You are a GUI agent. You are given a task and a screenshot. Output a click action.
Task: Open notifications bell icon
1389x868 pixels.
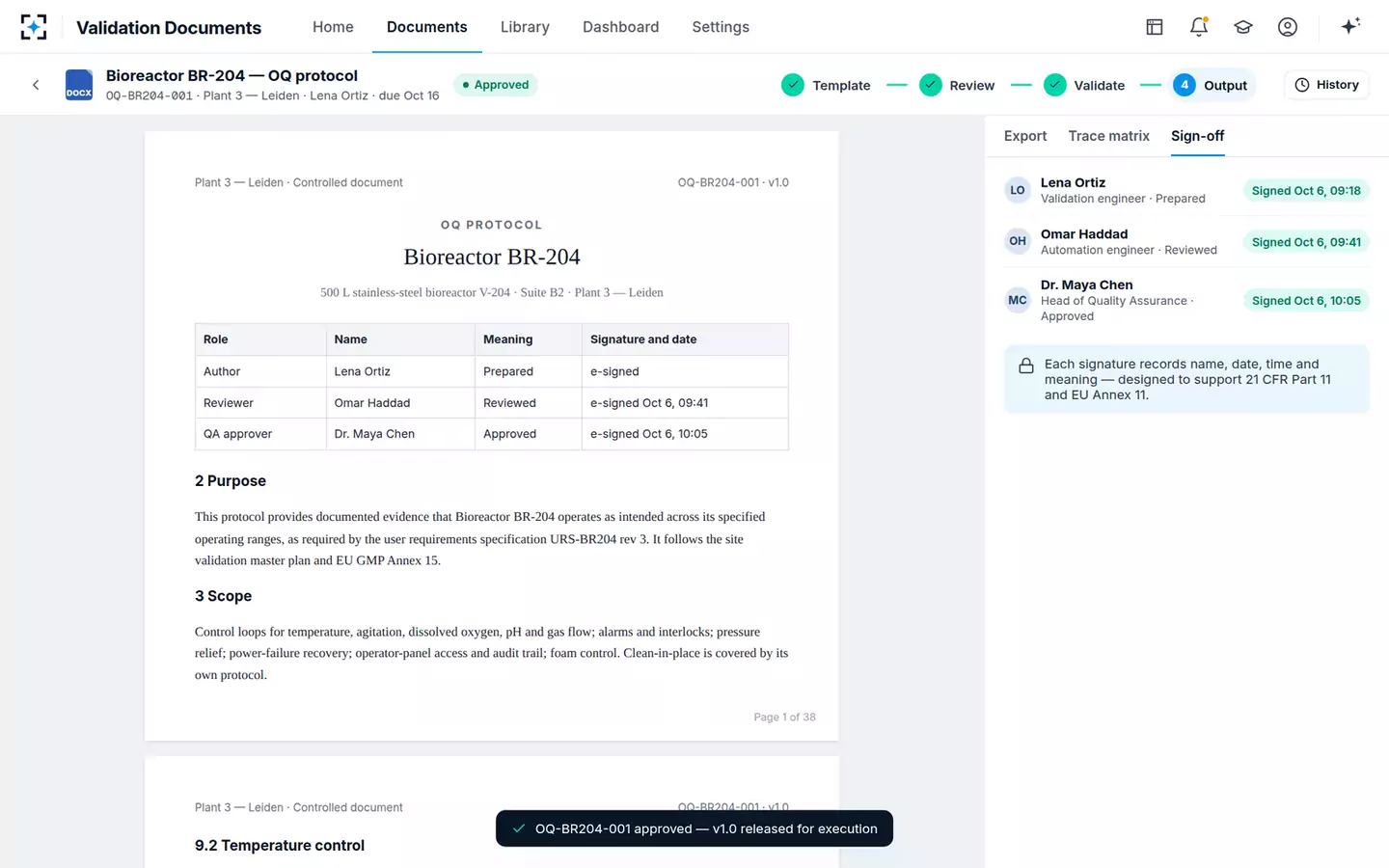click(1199, 27)
